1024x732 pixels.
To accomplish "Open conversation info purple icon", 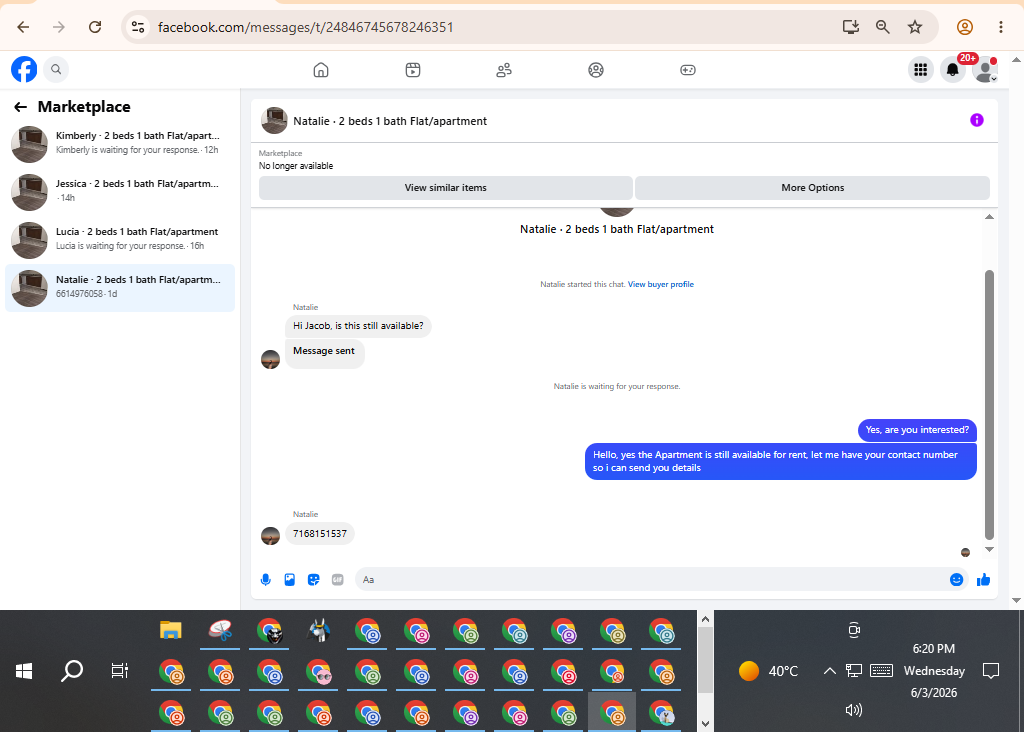I will coord(976,120).
